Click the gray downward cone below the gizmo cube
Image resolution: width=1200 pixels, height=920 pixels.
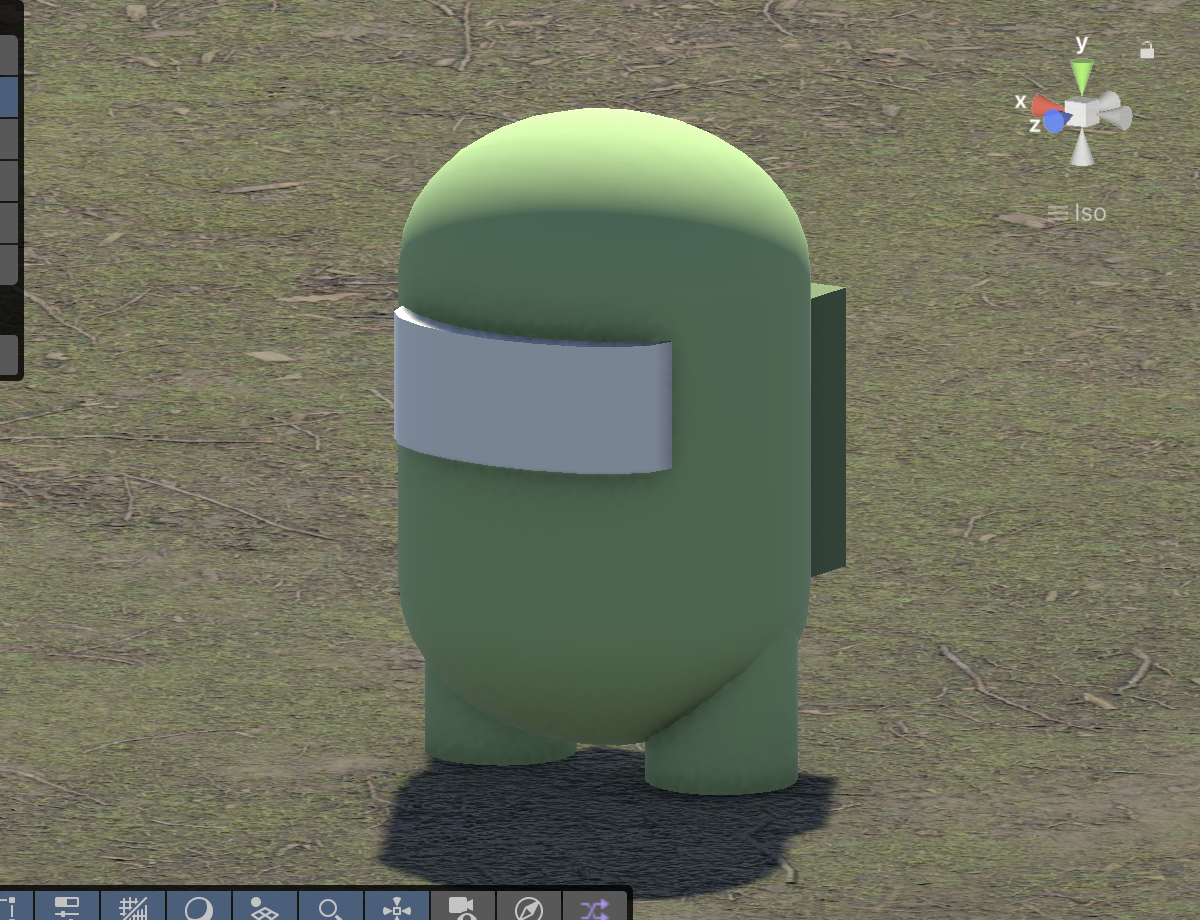point(1082,148)
